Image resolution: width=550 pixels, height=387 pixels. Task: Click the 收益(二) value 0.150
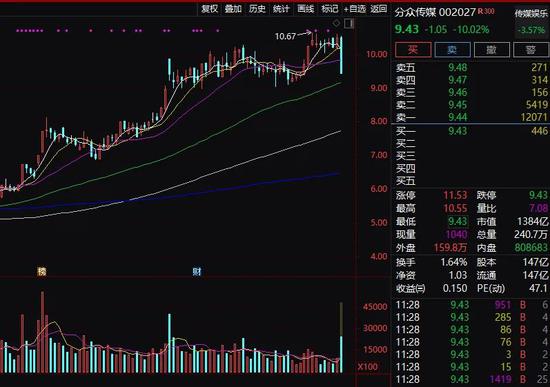click(x=455, y=288)
